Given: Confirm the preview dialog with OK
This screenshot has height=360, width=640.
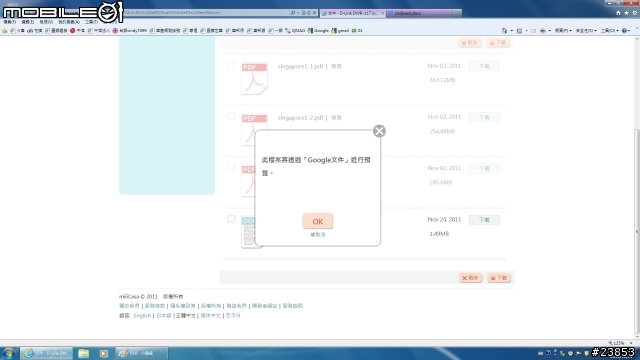Looking at the screenshot, I should point(318,221).
